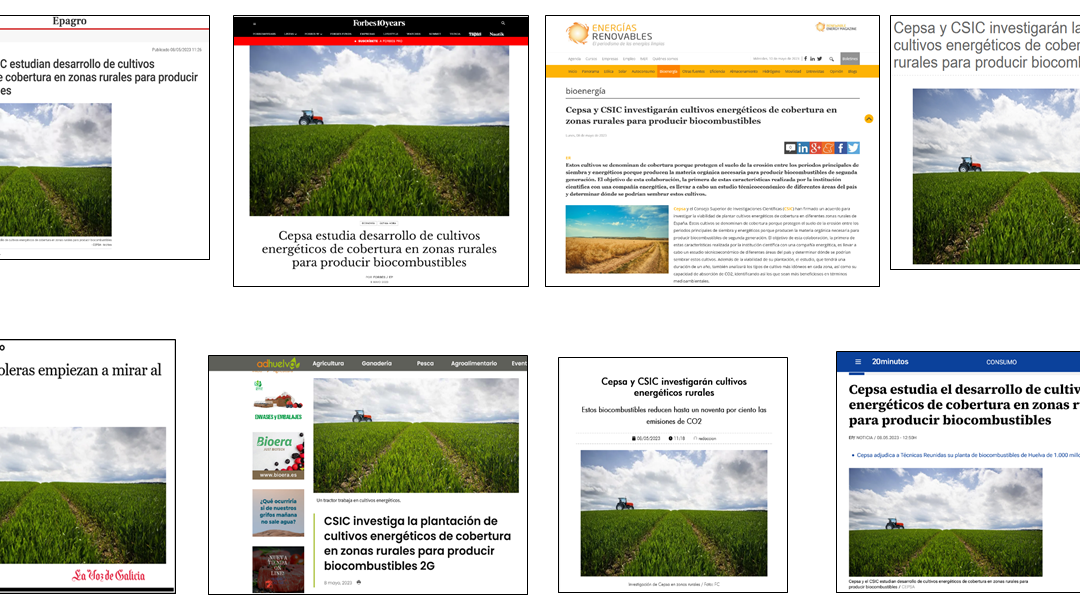Viewport: 1080px width, 610px height.
Task: Click the red Suscríbete a Forbes Pro banner
Action: [x=381, y=41]
